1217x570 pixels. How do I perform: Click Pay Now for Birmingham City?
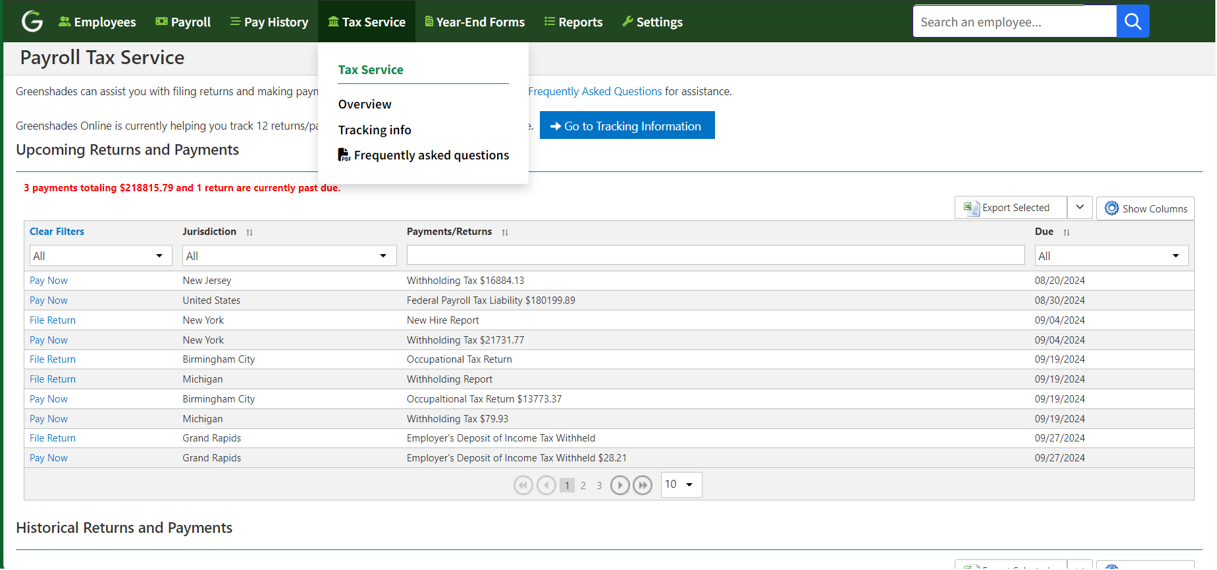(x=49, y=399)
